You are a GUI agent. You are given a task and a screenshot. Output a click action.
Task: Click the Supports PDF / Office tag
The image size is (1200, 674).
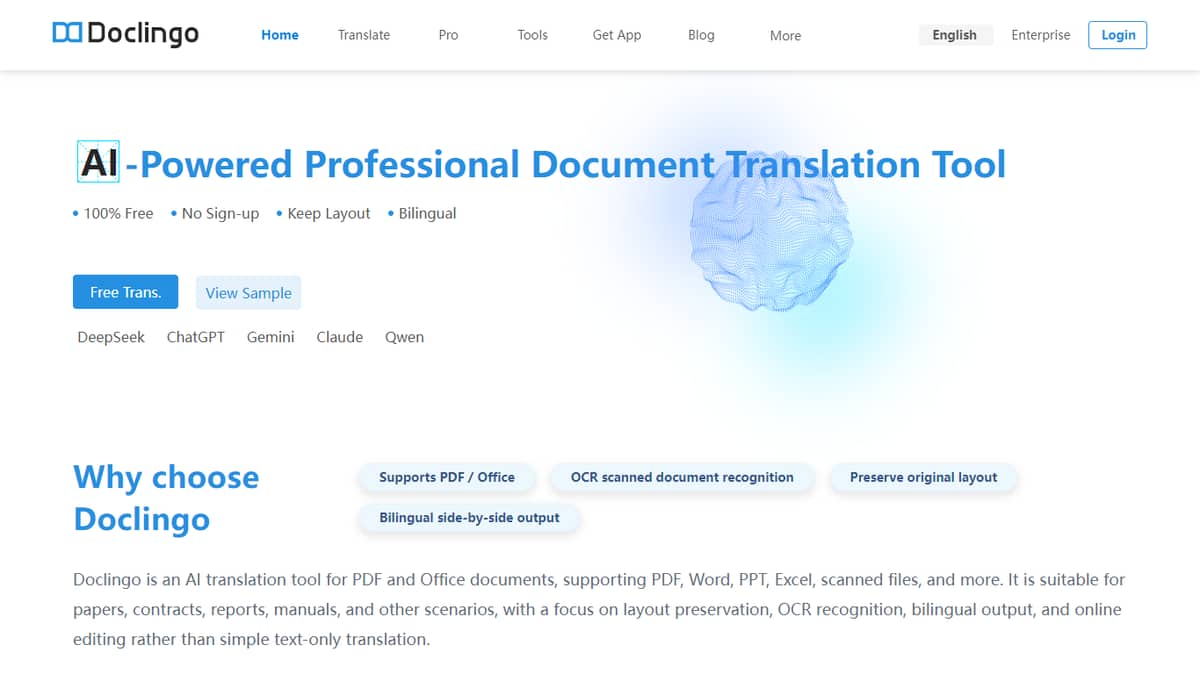coord(447,478)
